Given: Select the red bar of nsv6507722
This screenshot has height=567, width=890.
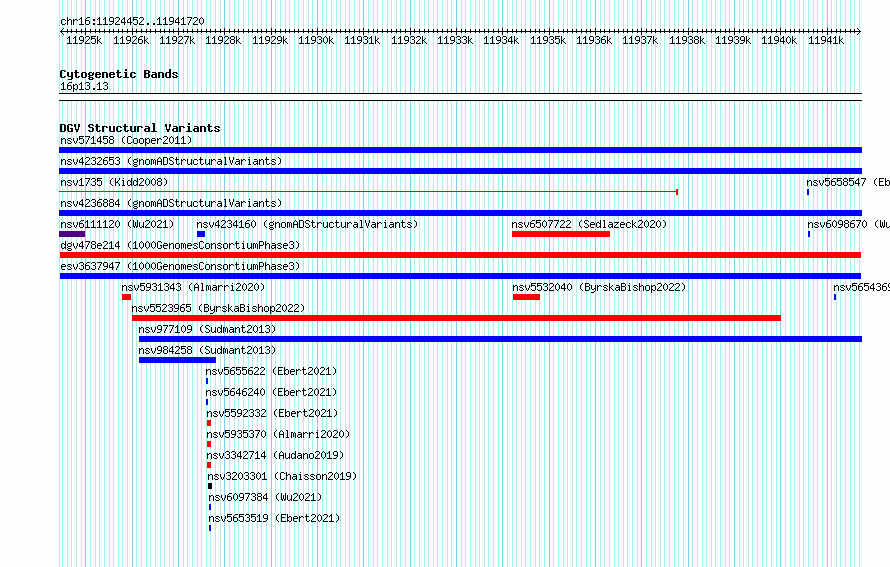Looking at the screenshot, I should [x=561, y=234].
